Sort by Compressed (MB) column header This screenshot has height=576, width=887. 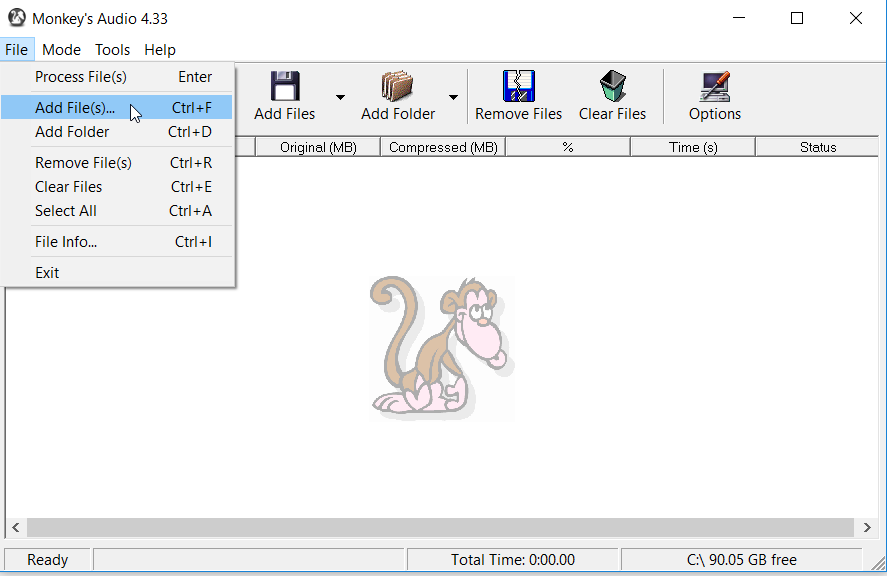point(443,147)
